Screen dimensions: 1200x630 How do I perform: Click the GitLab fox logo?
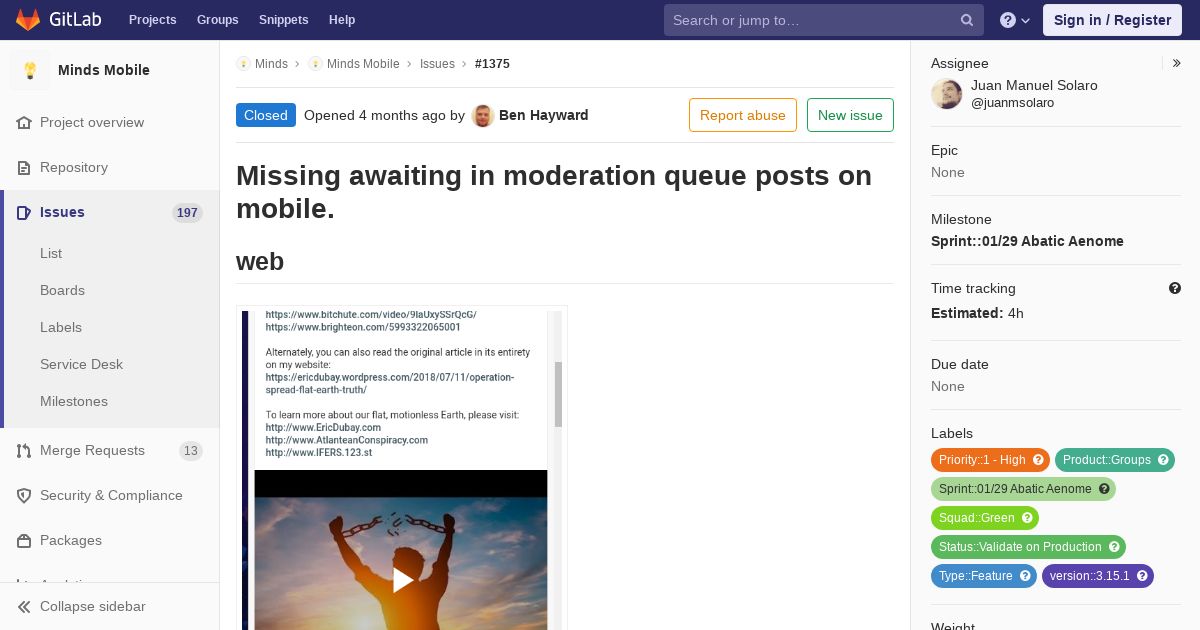28,19
